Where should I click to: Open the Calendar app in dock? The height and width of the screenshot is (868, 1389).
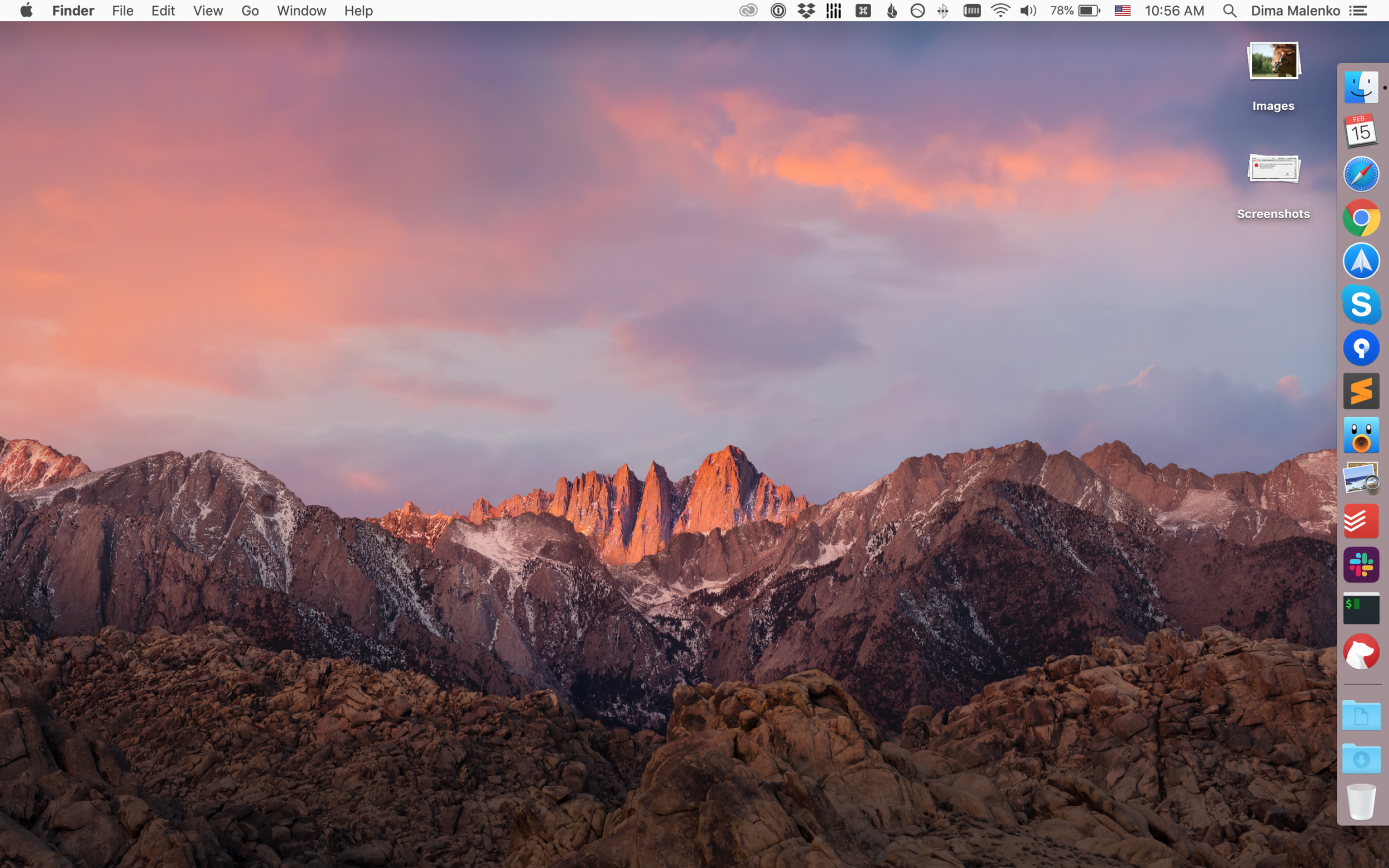pyautogui.click(x=1361, y=131)
